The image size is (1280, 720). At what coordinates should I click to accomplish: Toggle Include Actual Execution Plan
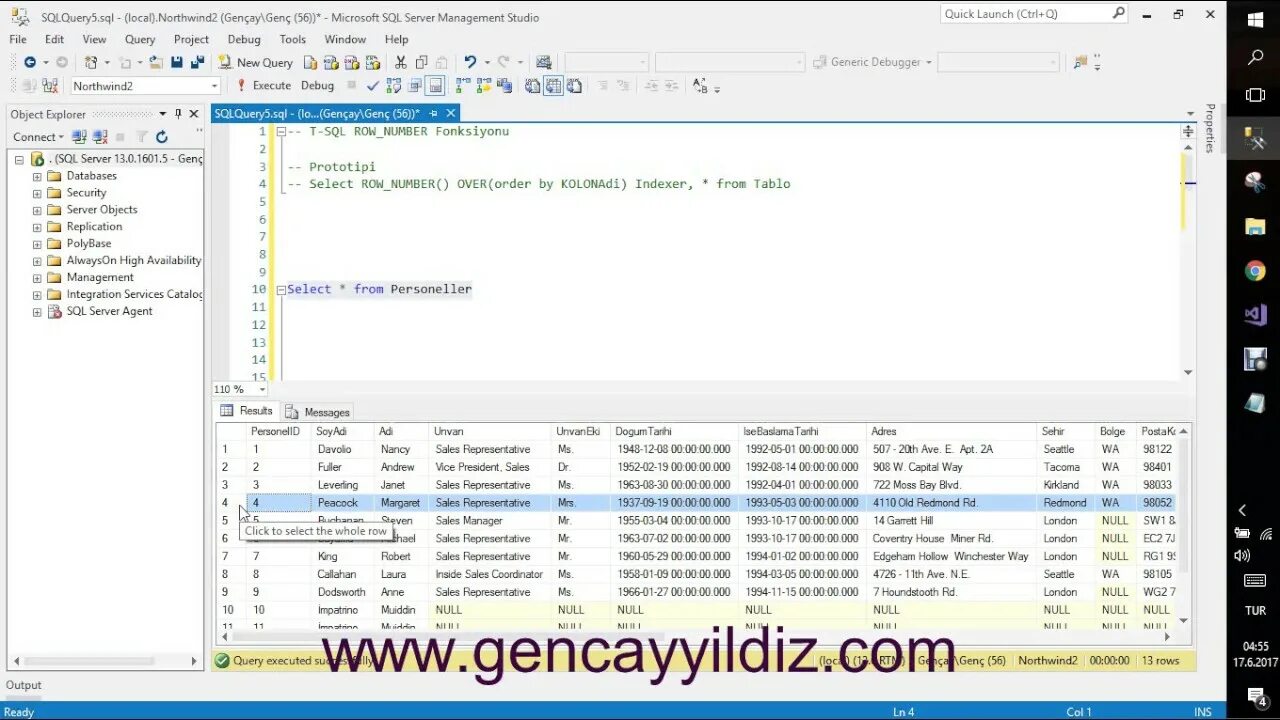(x=463, y=85)
